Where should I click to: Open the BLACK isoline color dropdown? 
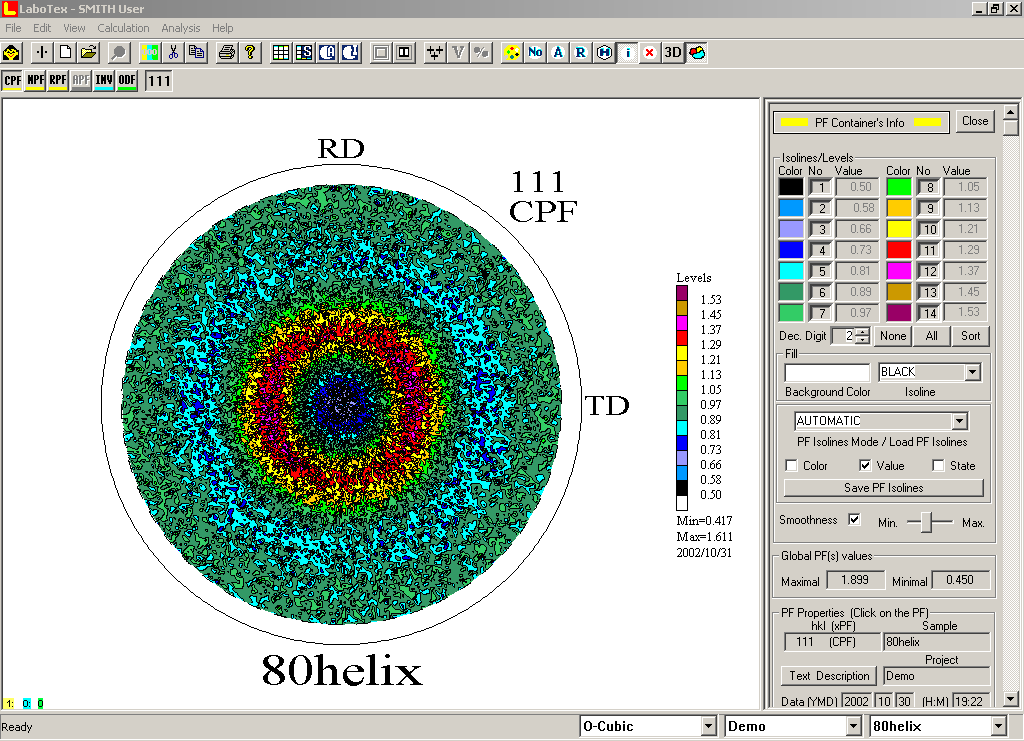[973, 372]
